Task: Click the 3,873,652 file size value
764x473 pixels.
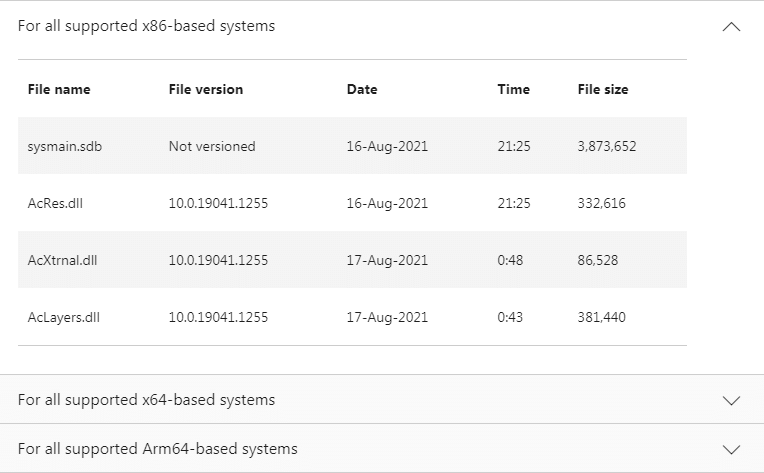Action: (x=607, y=146)
